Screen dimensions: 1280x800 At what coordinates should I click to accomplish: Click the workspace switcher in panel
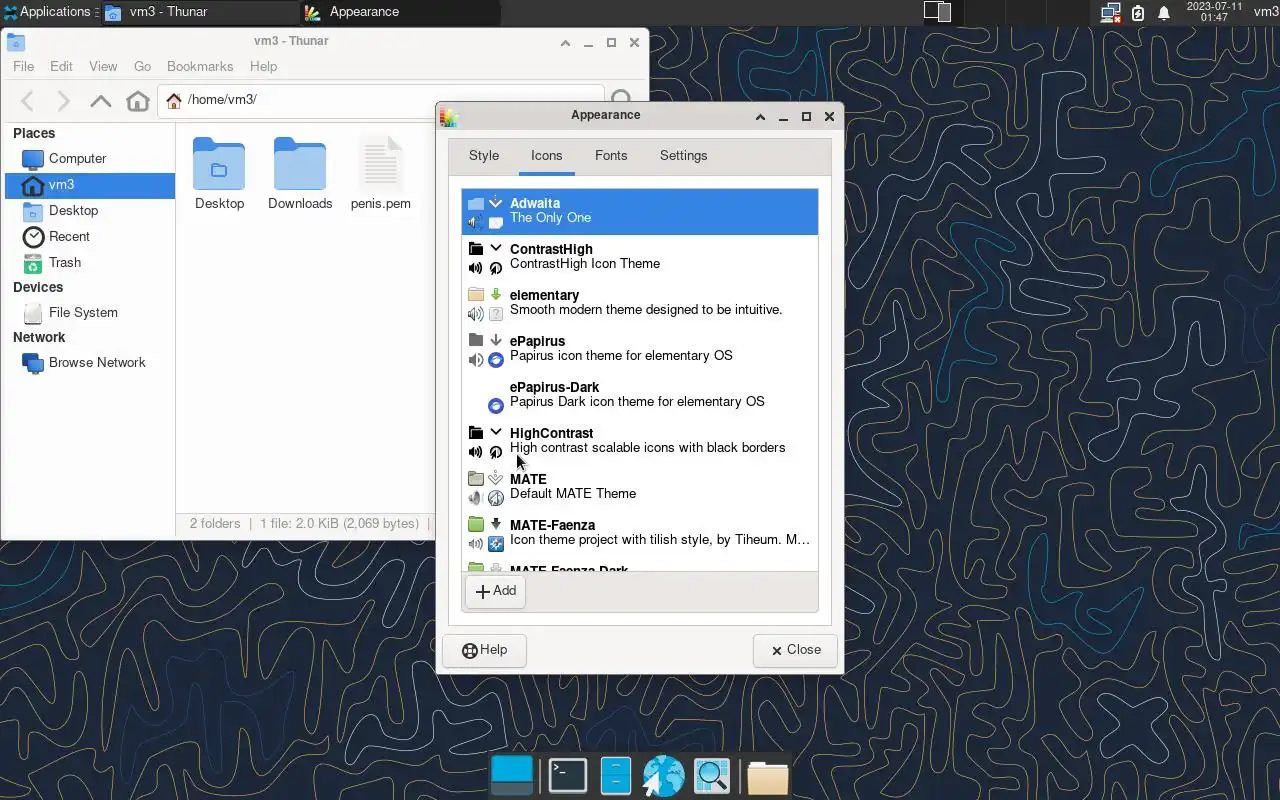click(x=937, y=12)
